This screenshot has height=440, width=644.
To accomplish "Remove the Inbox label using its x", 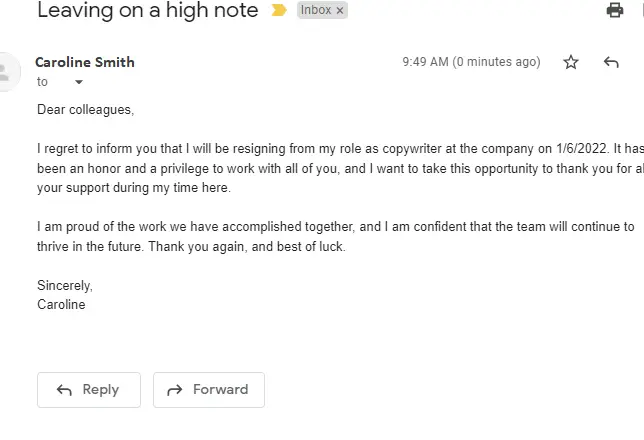I will 340,11.
